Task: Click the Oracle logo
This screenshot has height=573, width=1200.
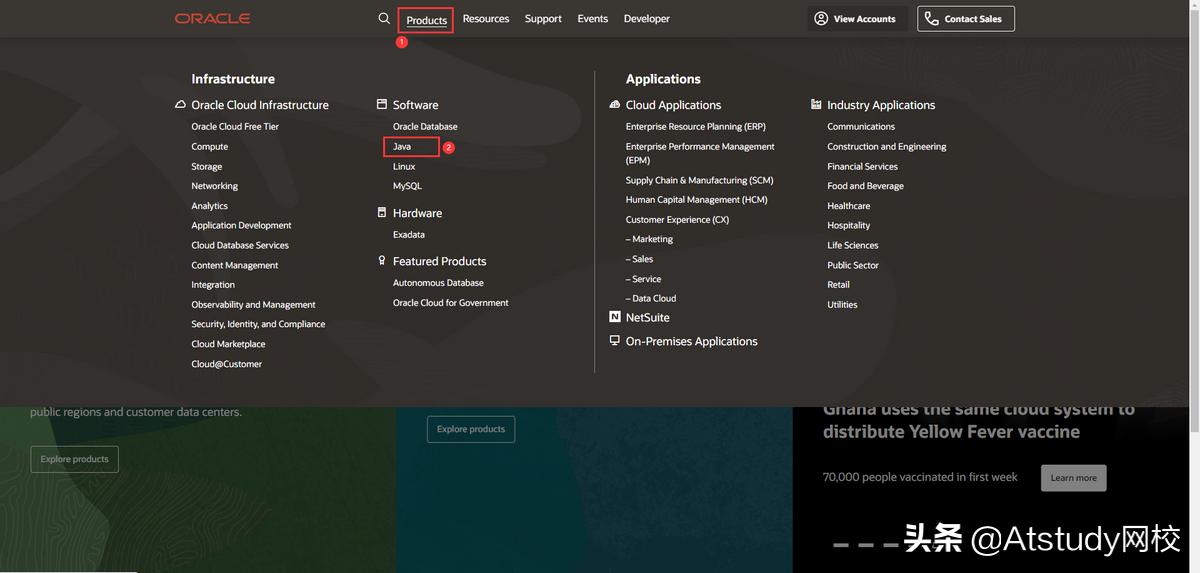Action: click(x=212, y=19)
